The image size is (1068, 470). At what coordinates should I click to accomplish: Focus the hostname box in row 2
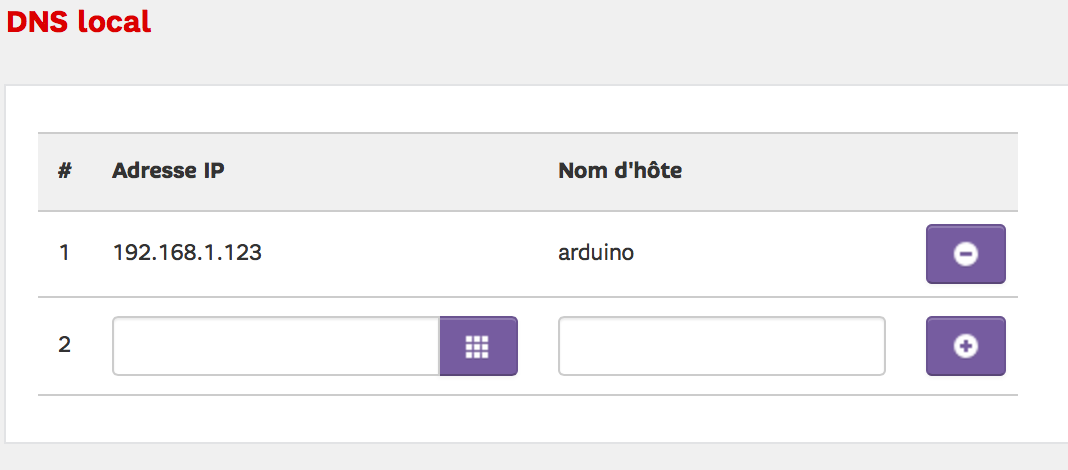tap(721, 346)
